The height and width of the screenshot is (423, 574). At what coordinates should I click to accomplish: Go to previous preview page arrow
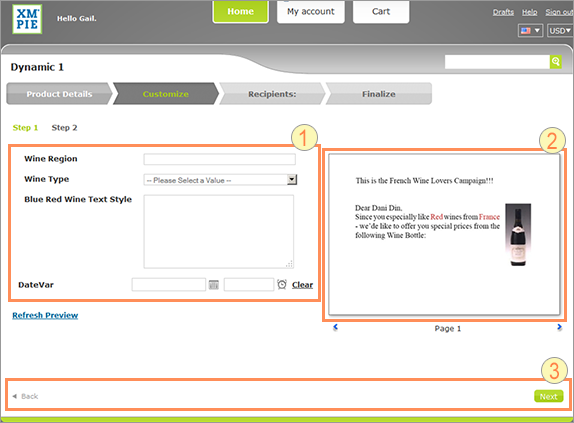(335, 327)
